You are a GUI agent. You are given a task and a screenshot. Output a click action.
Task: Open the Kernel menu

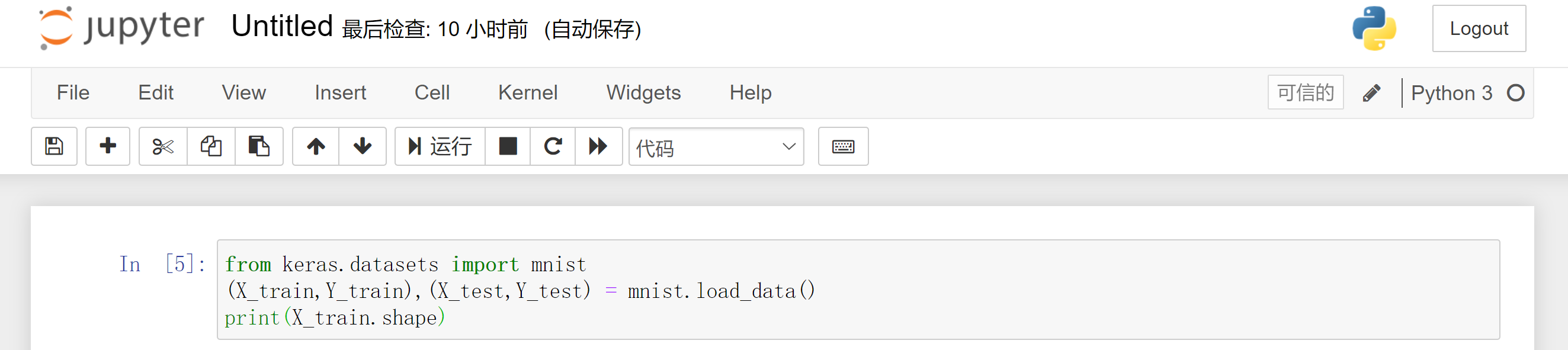click(528, 92)
